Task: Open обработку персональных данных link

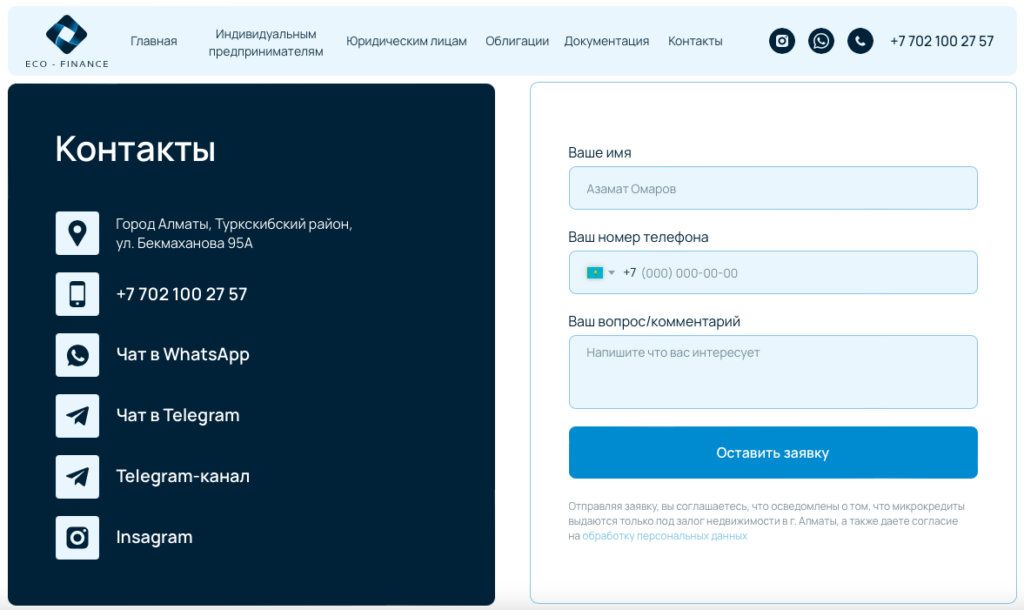Action: [x=664, y=536]
